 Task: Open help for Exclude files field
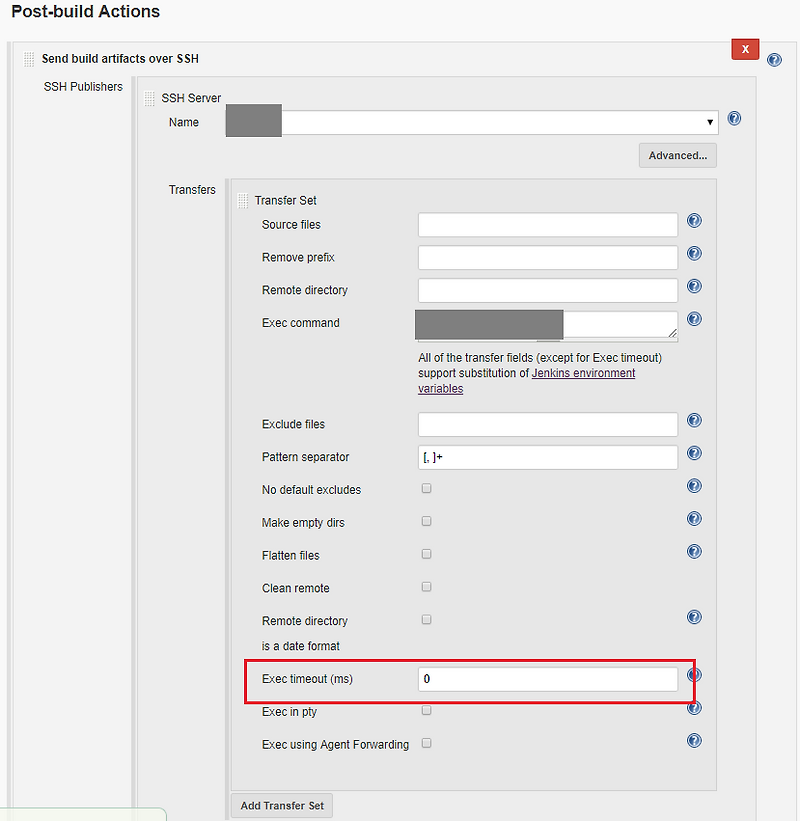coord(694,420)
